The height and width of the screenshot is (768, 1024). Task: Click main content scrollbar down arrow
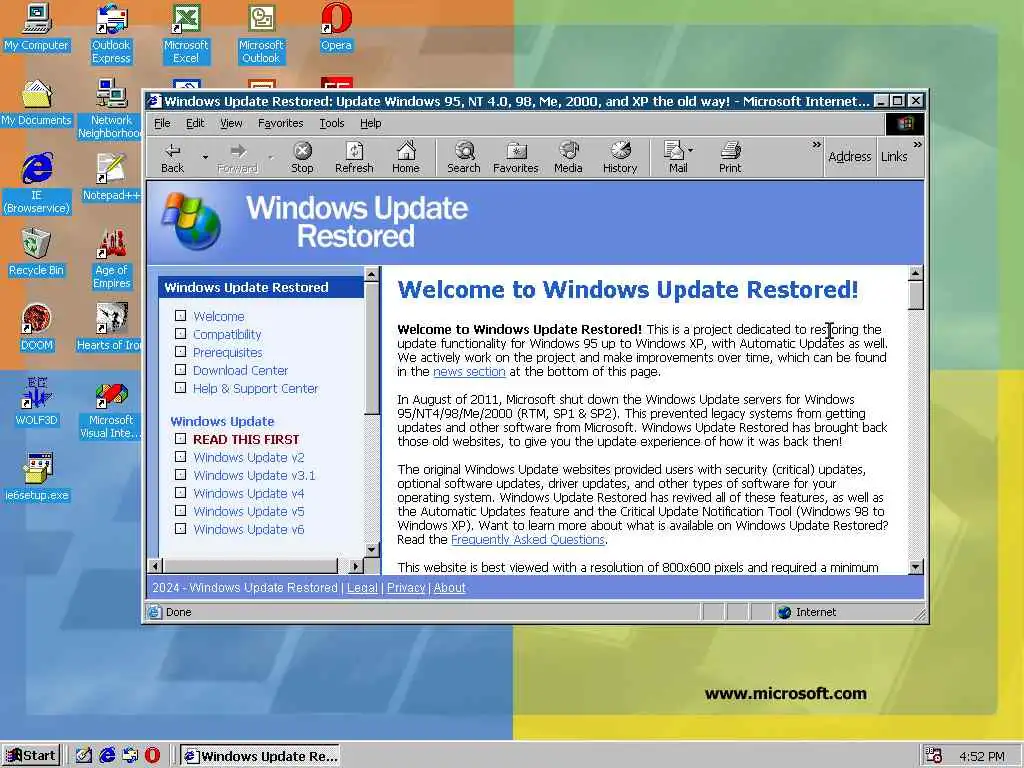[x=916, y=567]
